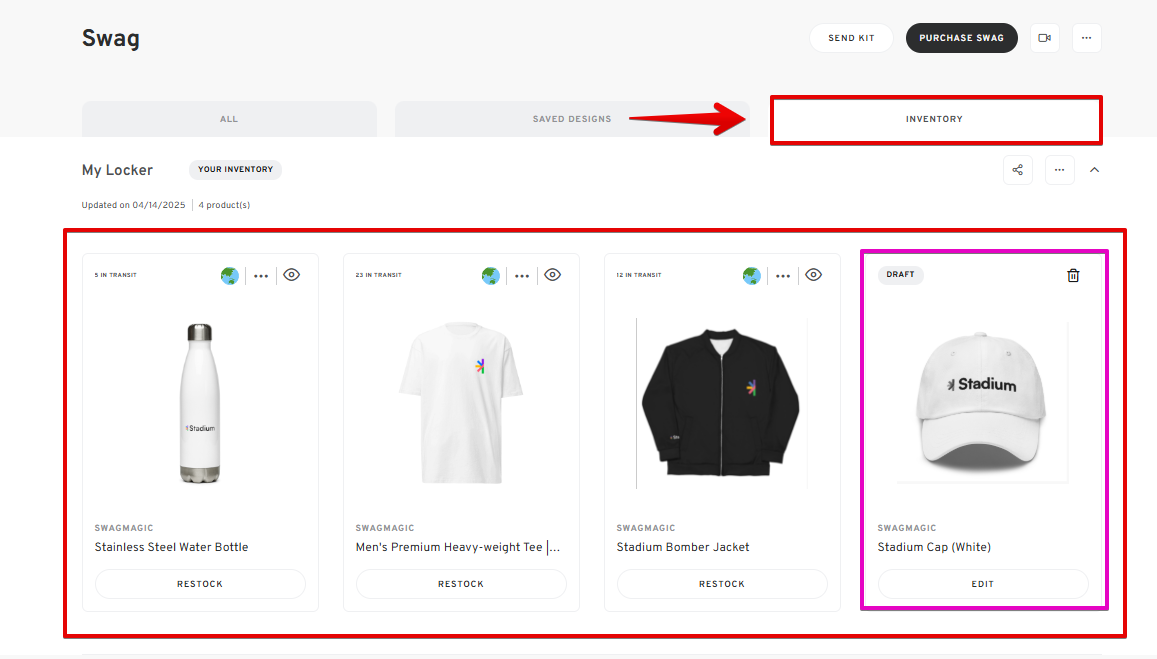This screenshot has width=1157, height=659.
Task: Open the header more options ellipsis
Action: click(x=1086, y=38)
